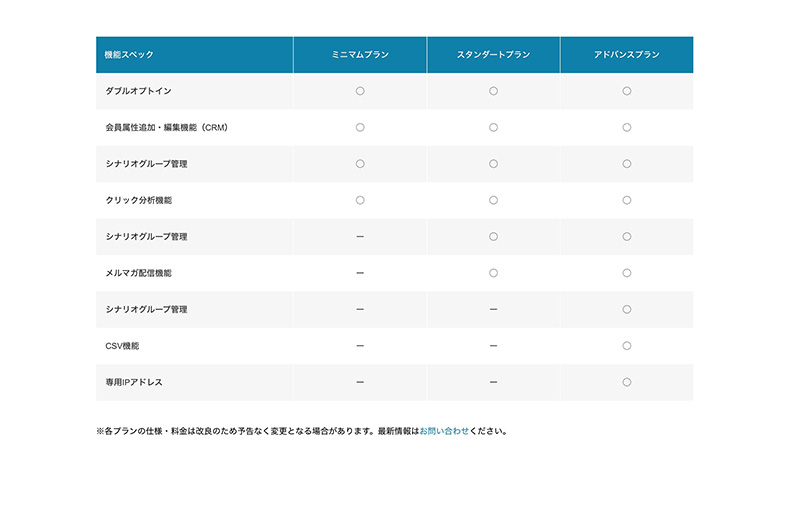Click ダブルオプトイン circle under ミニマムプラン
The width and height of the screenshot is (790, 515).
point(360,91)
